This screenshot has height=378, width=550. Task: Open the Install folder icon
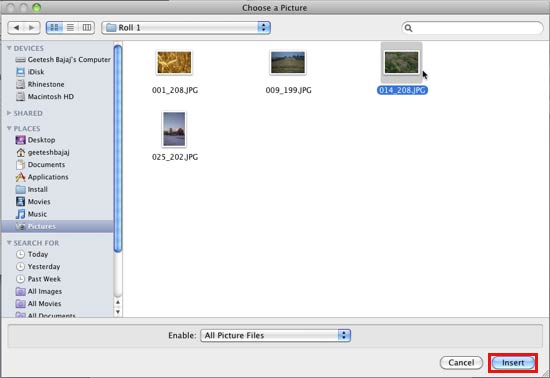pyautogui.click(x=21, y=189)
